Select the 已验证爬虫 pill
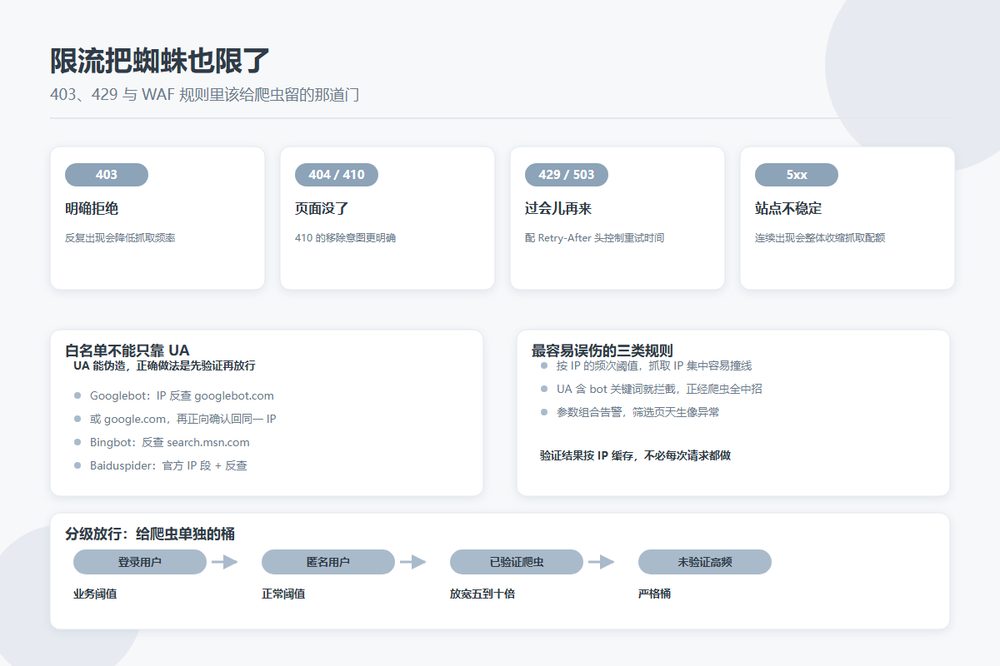Screen dimensions: 1000x666 (517, 562)
